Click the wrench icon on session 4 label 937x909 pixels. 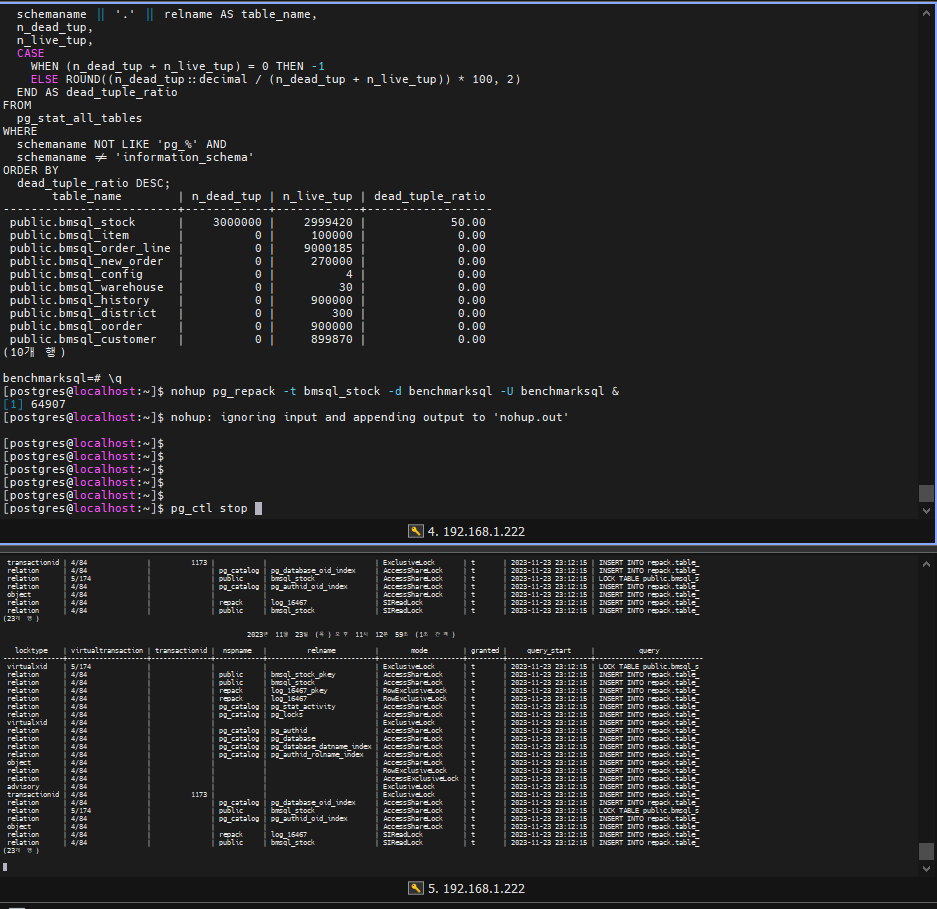point(416,531)
